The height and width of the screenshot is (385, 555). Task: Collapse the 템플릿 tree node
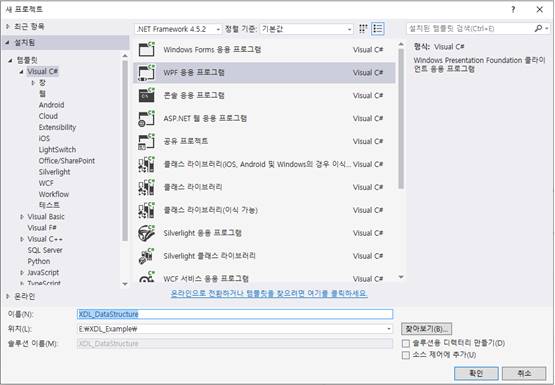pos(11,61)
